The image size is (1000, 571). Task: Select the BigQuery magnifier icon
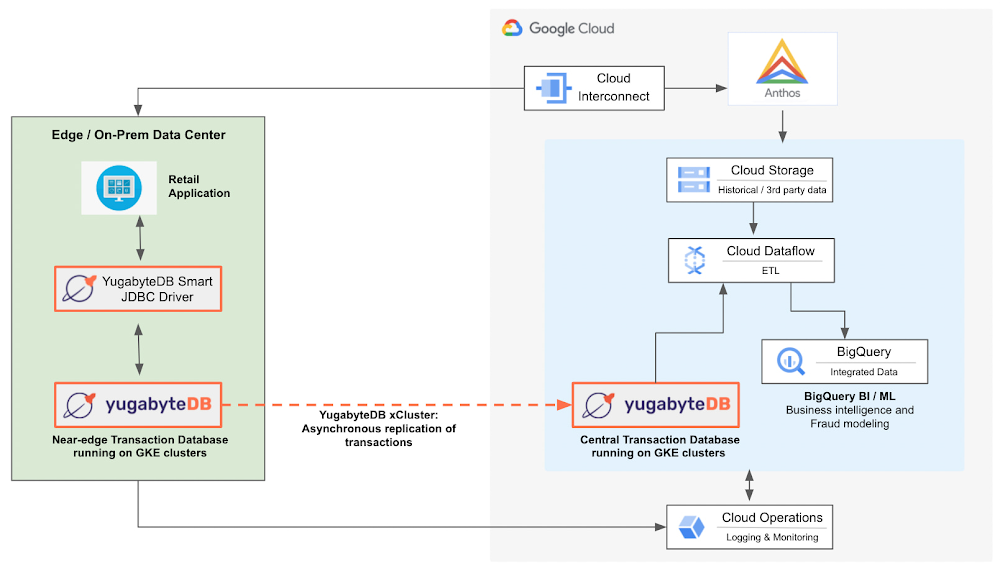[x=789, y=361]
